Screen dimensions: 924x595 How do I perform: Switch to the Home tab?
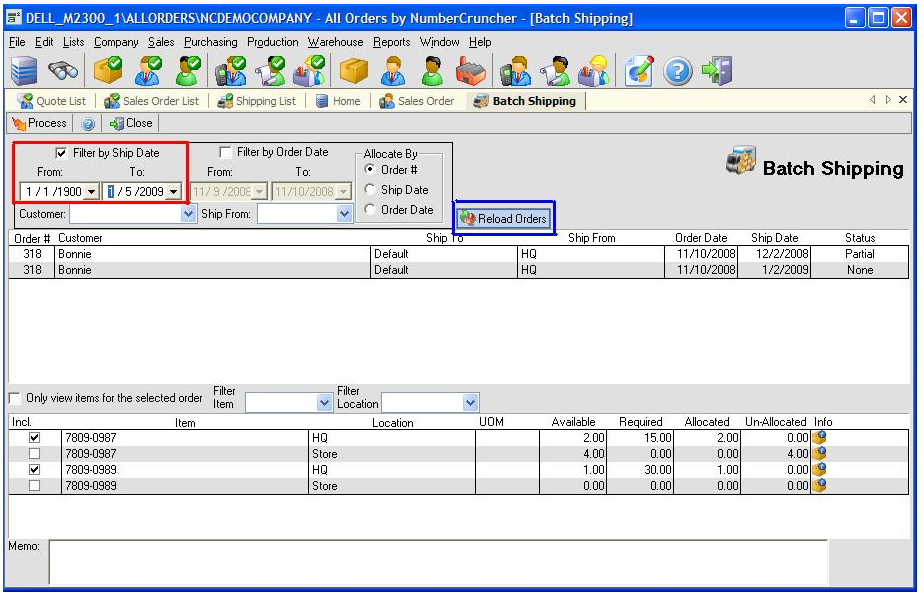[338, 101]
